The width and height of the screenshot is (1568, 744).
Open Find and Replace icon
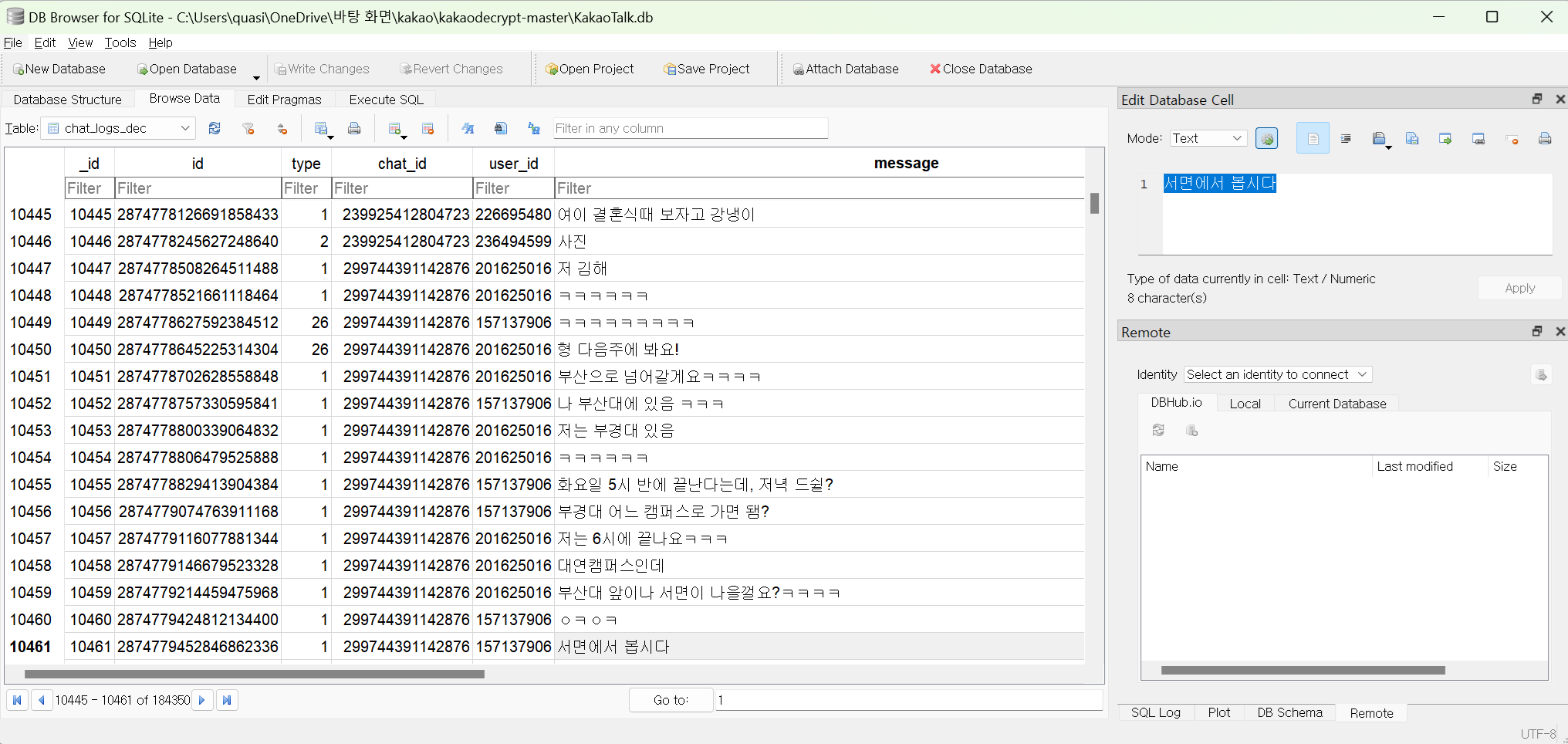click(534, 128)
